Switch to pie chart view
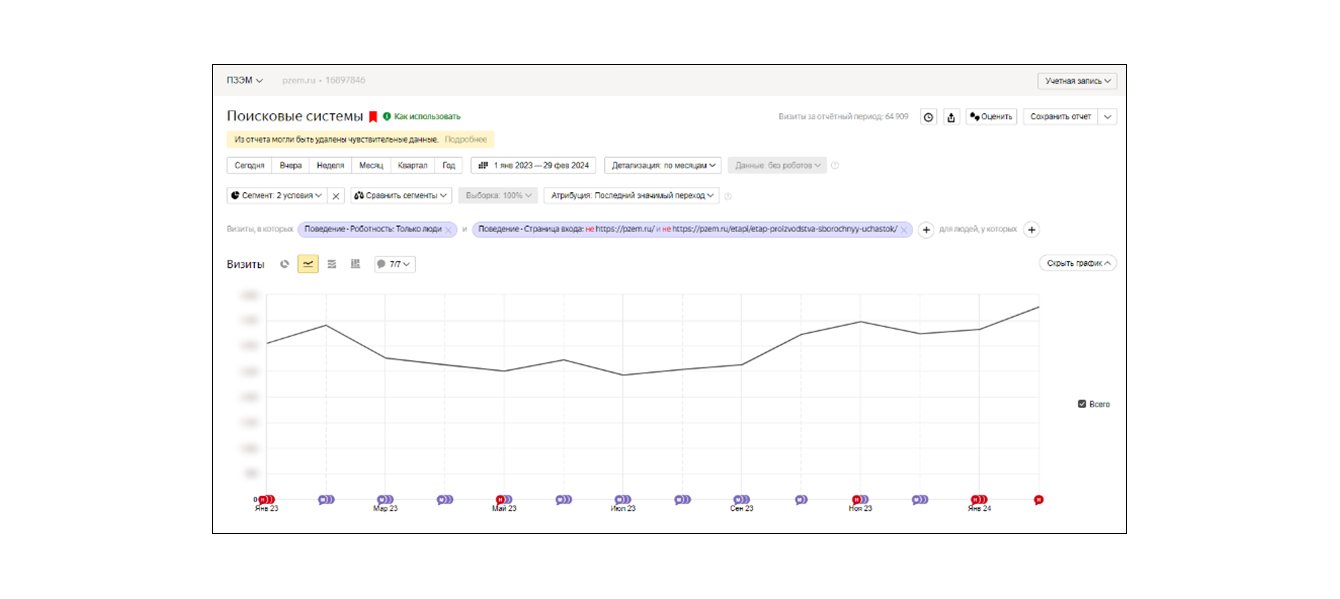 285,264
